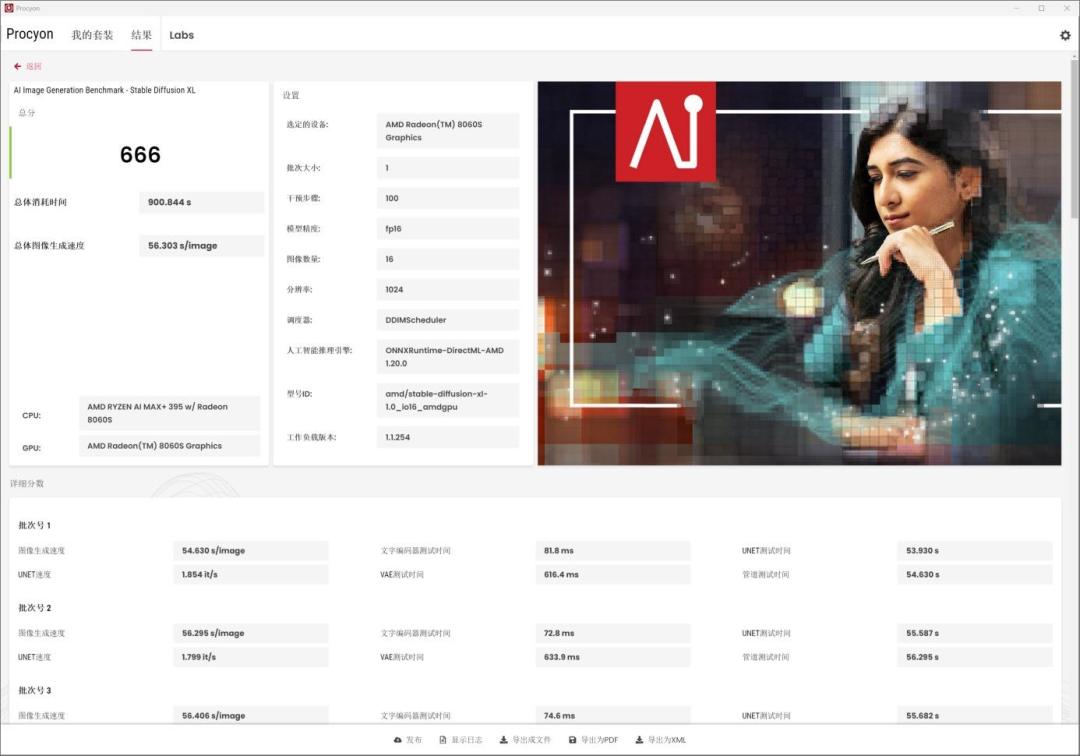
Task: Click the UNET time '53.930 s'
Action: 975,551
